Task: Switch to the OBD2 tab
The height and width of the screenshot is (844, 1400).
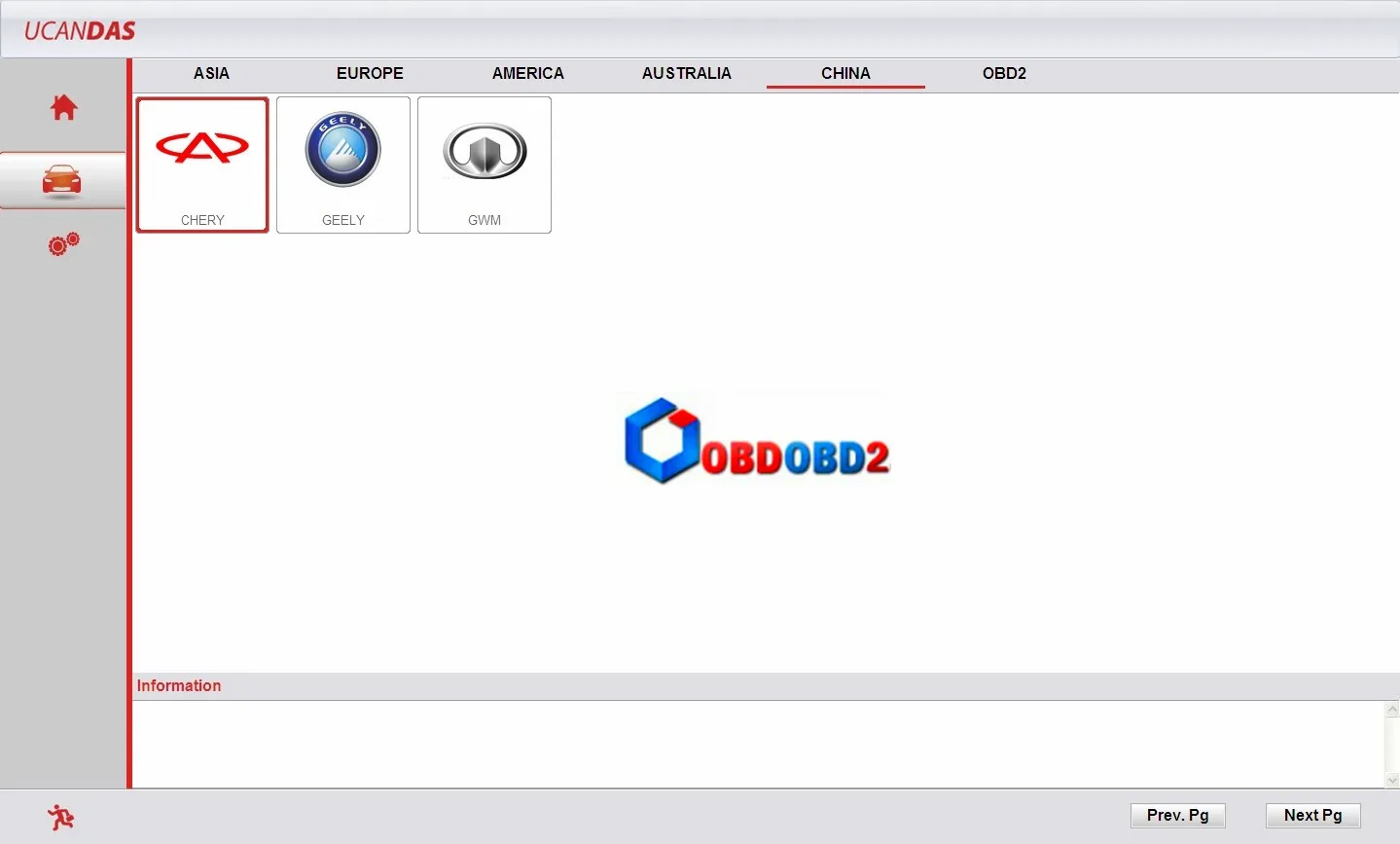Action: 1004,74
